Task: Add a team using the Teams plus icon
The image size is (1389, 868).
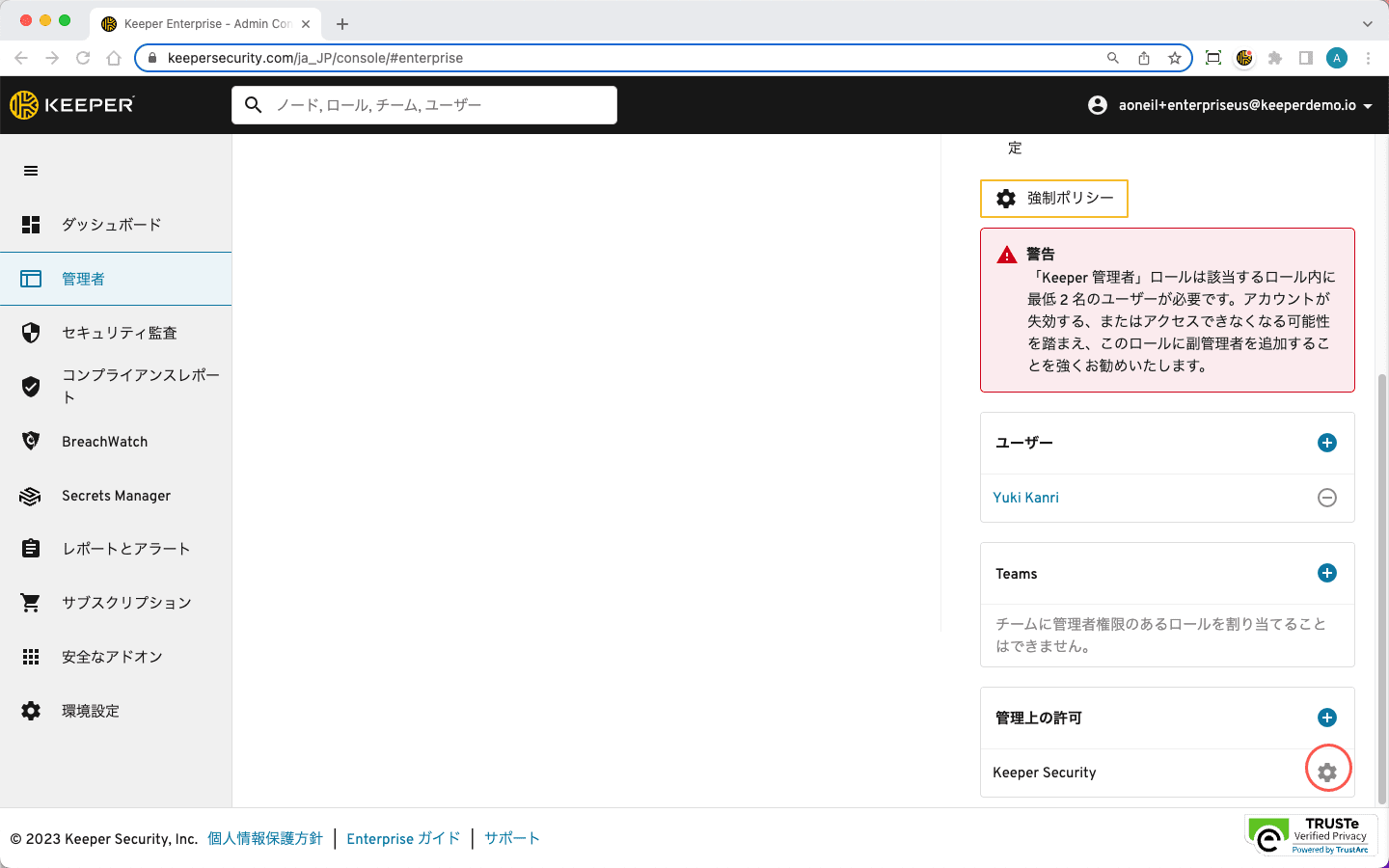Action: tap(1327, 573)
